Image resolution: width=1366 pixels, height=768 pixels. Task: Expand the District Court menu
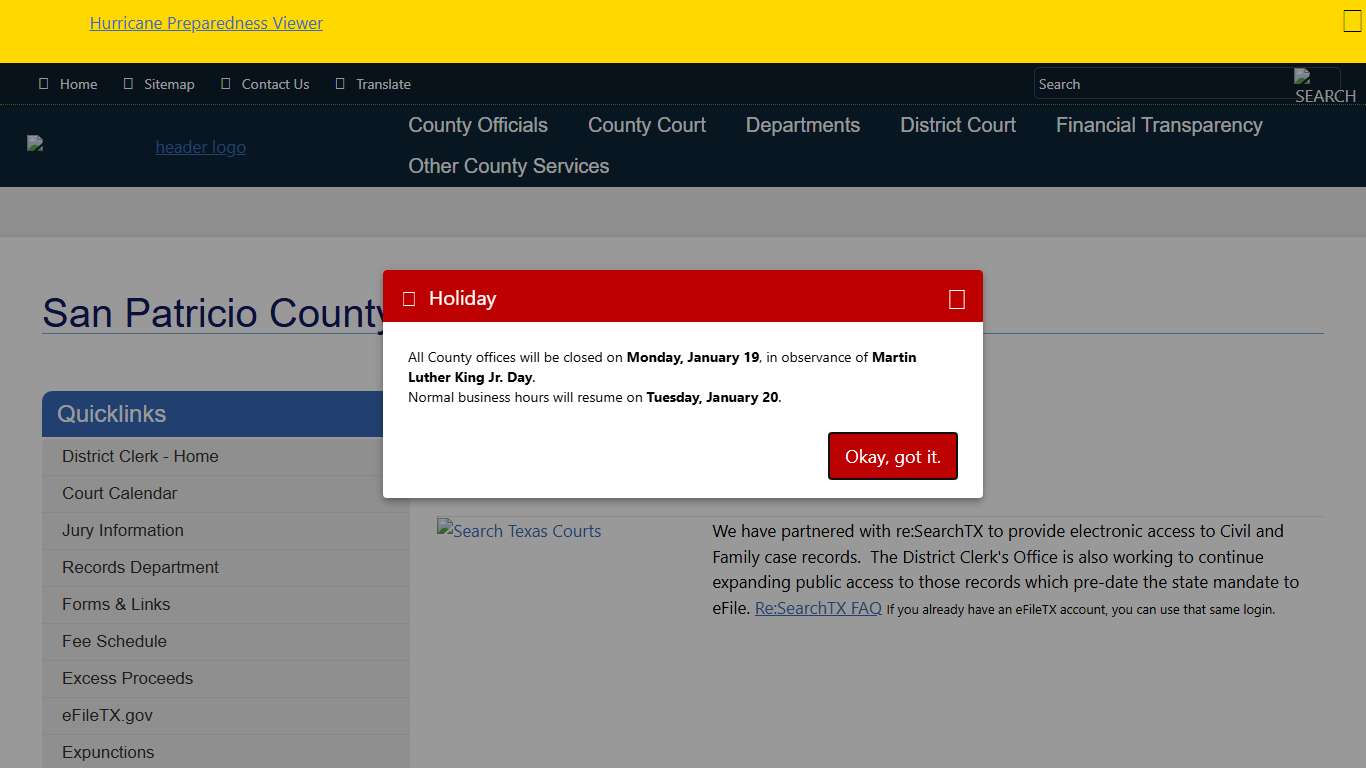(957, 125)
